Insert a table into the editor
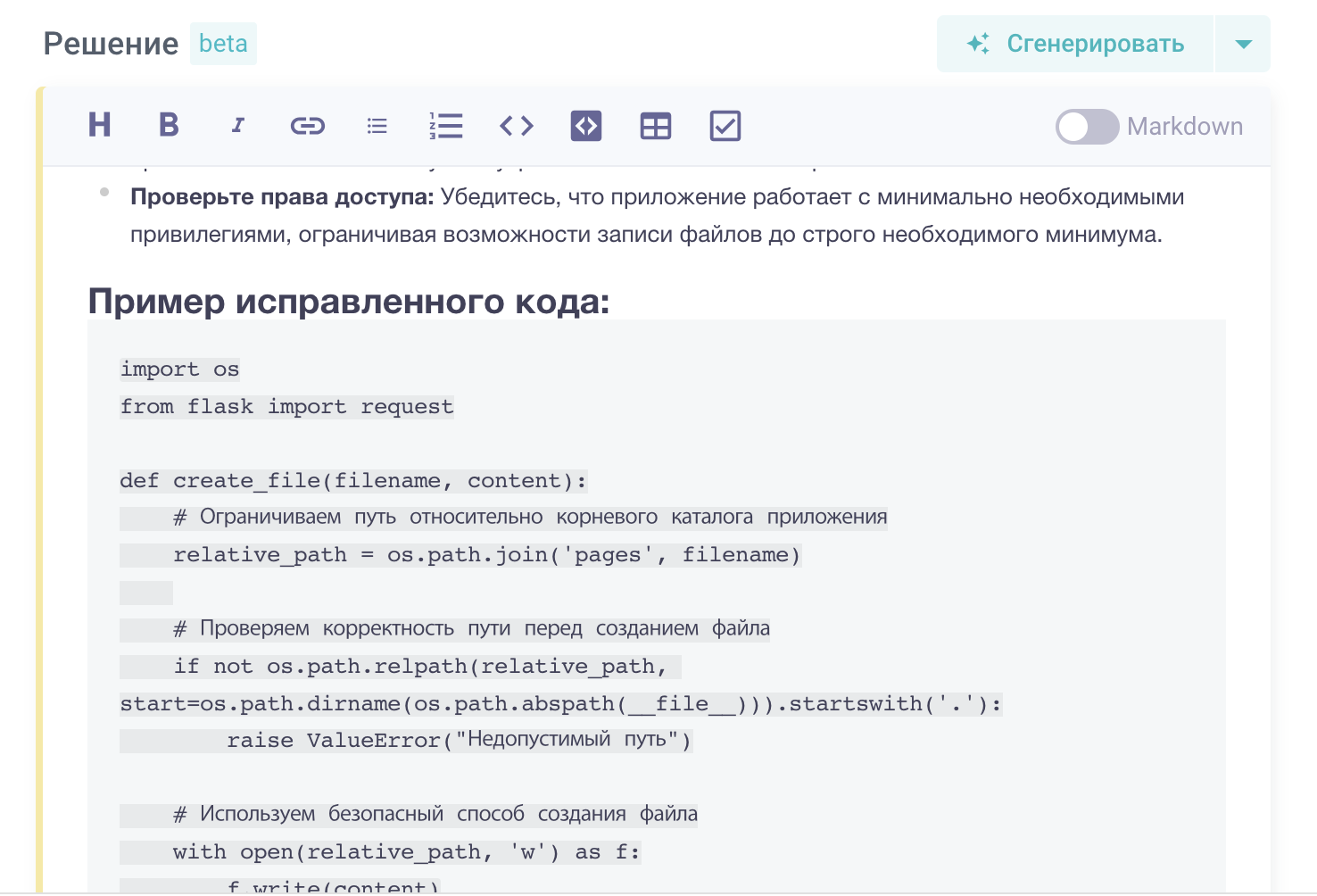 [x=656, y=126]
